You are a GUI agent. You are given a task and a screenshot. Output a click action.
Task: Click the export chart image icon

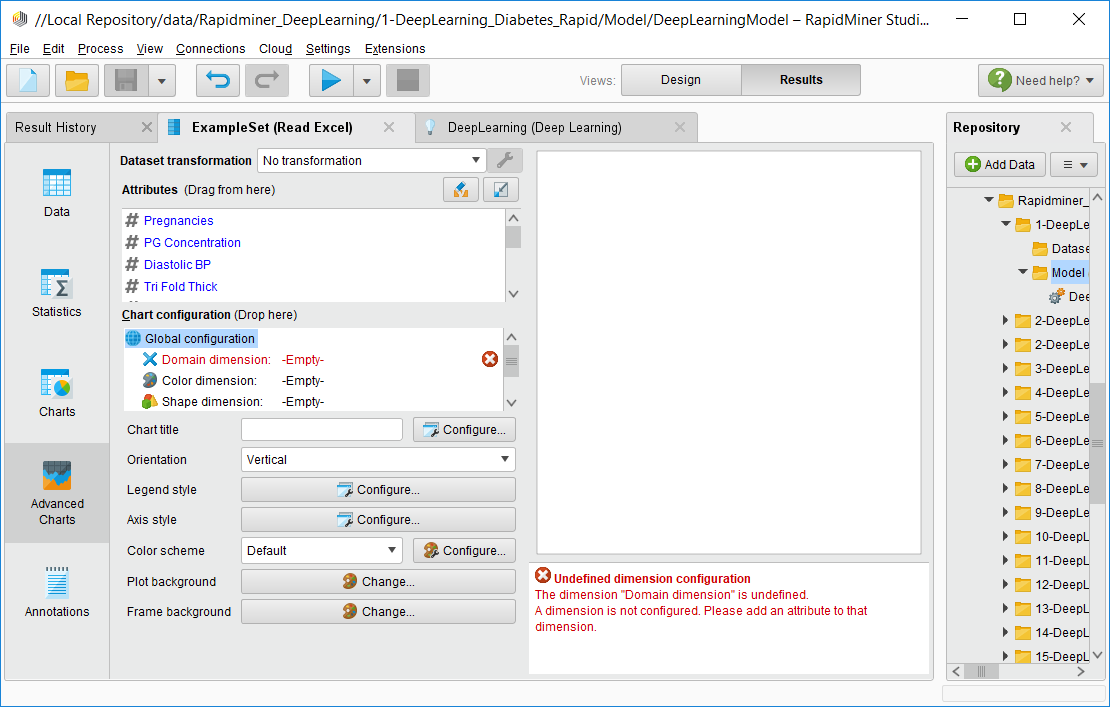click(x=500, y=190)
